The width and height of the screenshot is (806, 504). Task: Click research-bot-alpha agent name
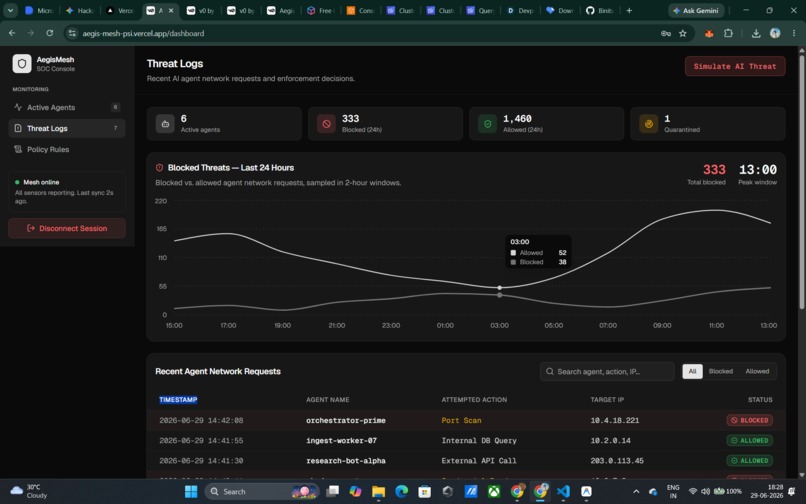point(345,460)
